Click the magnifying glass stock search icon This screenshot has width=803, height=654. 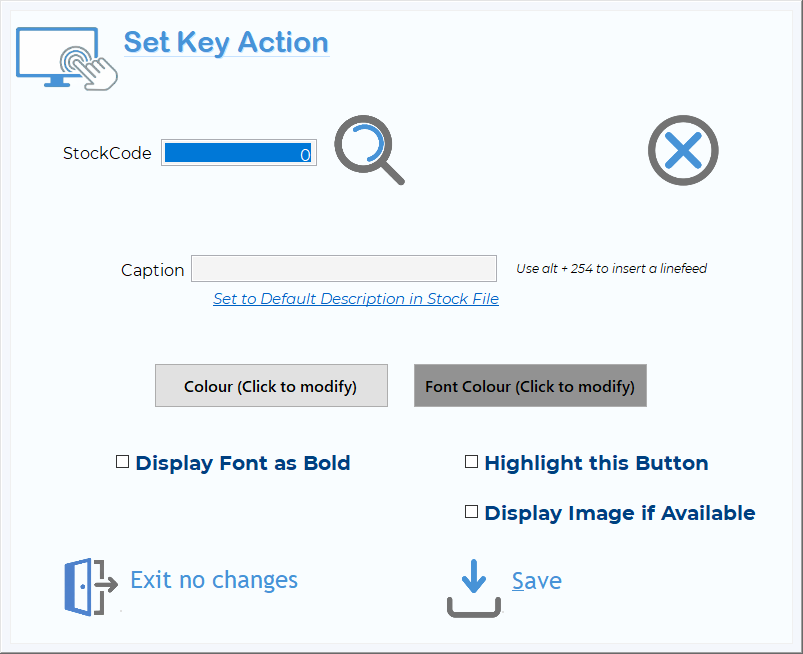point(369,150)
